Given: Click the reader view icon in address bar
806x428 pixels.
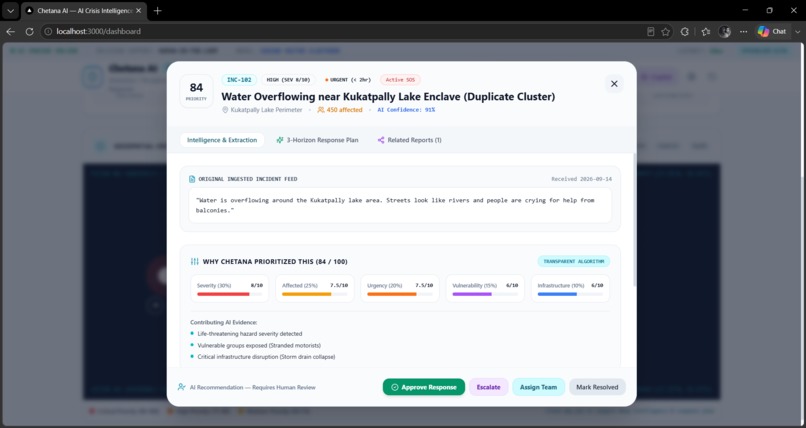Looking at the screenshot, I should tap(651, 31).
